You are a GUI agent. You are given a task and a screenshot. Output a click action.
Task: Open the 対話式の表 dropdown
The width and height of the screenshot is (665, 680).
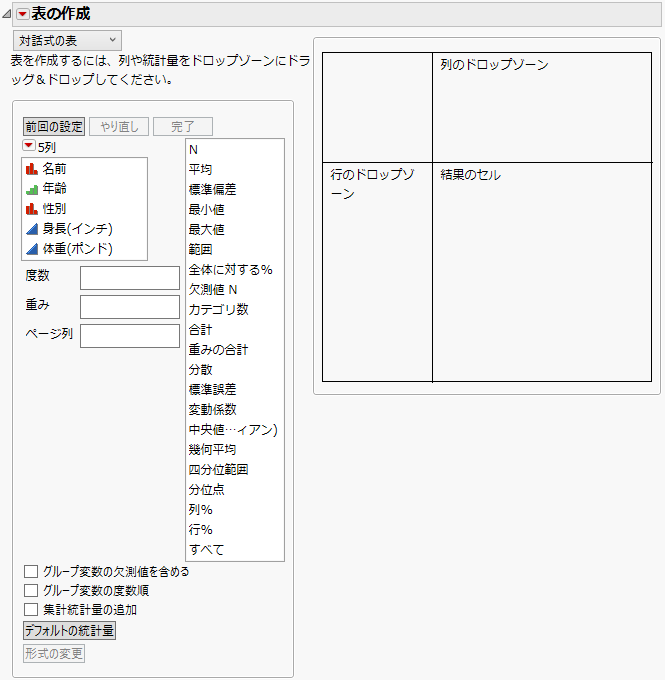tap(67, 40)
